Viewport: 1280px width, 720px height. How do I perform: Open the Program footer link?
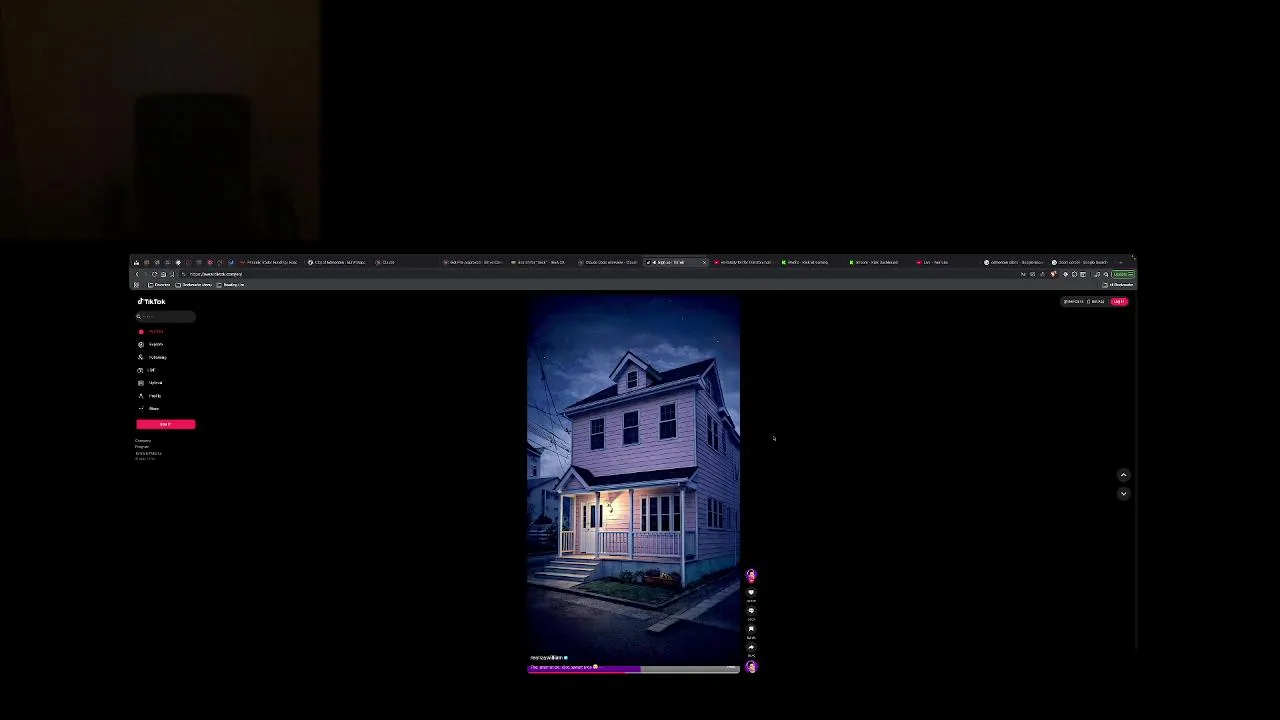pyautogui.click(x=142, y=447)
